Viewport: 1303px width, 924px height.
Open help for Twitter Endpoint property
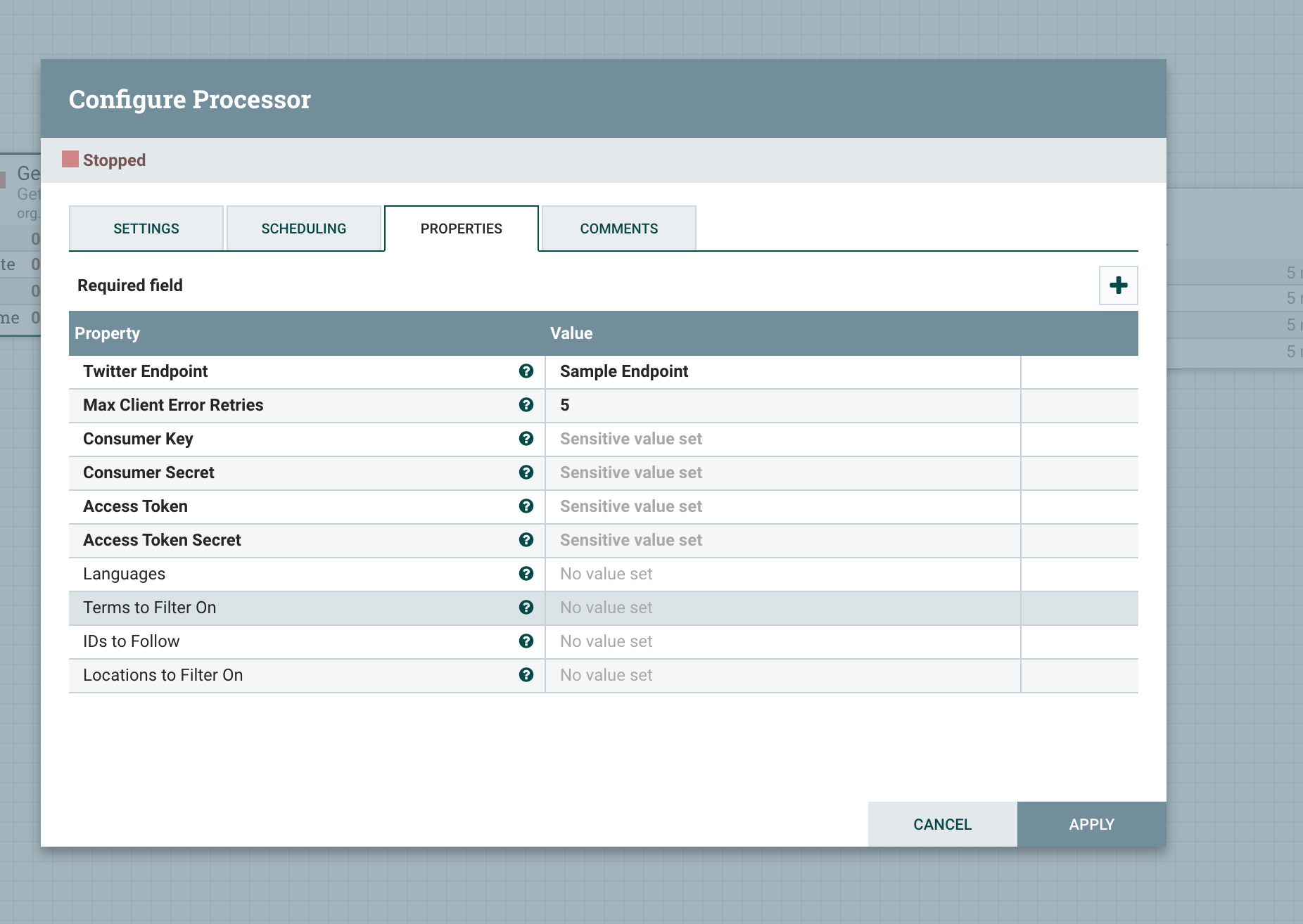tap(527, 371)
